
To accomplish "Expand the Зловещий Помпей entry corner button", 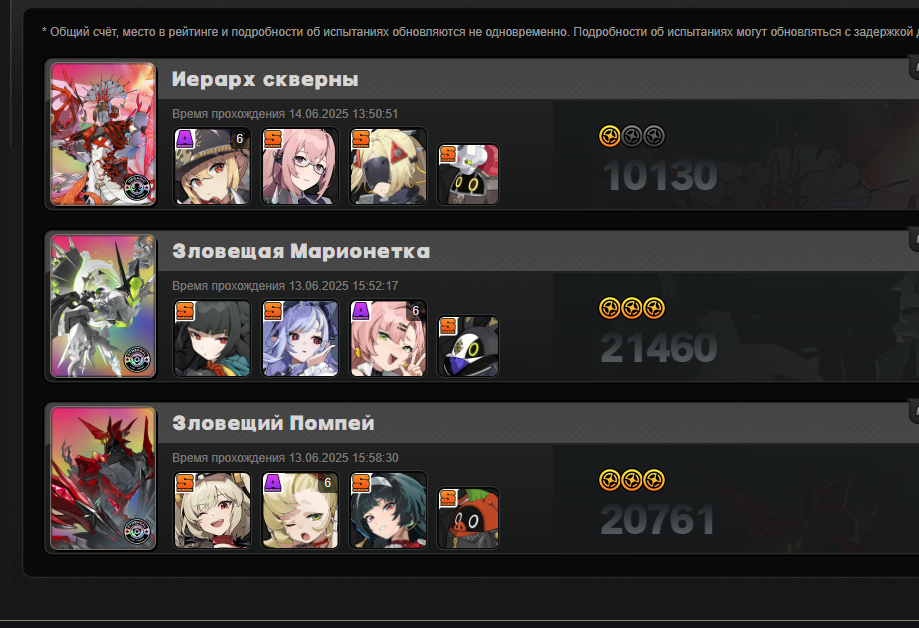I will click(914, 411).
